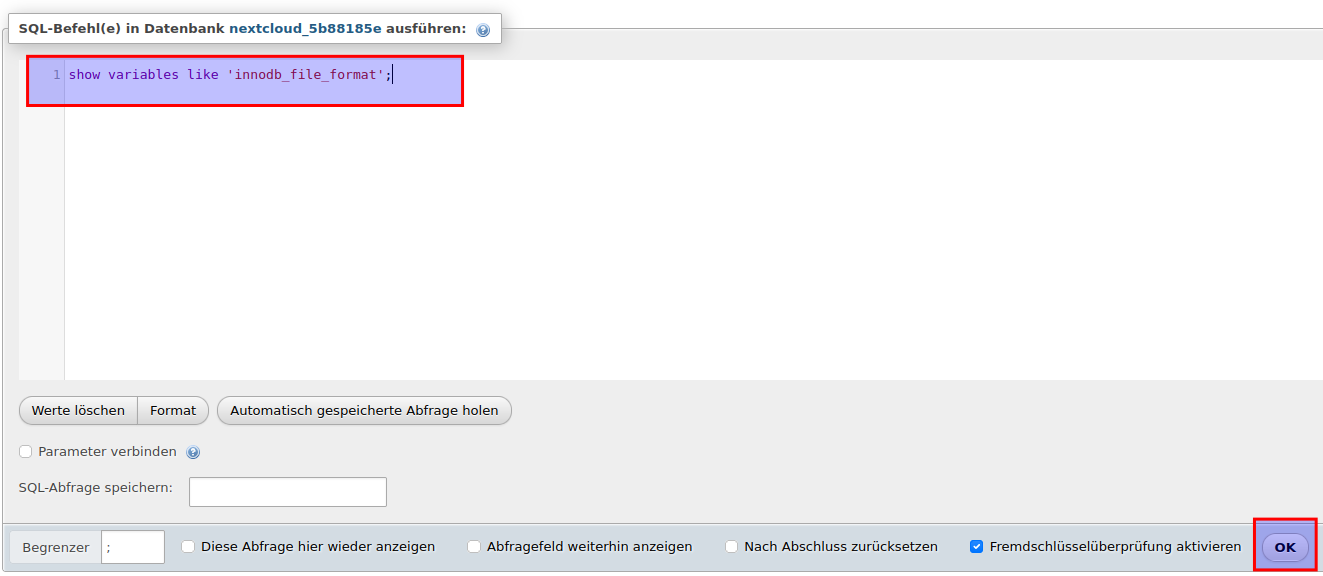Open help beside Parameter verbinden
This screenshot has width=1323, height=576.
[192, 451]
